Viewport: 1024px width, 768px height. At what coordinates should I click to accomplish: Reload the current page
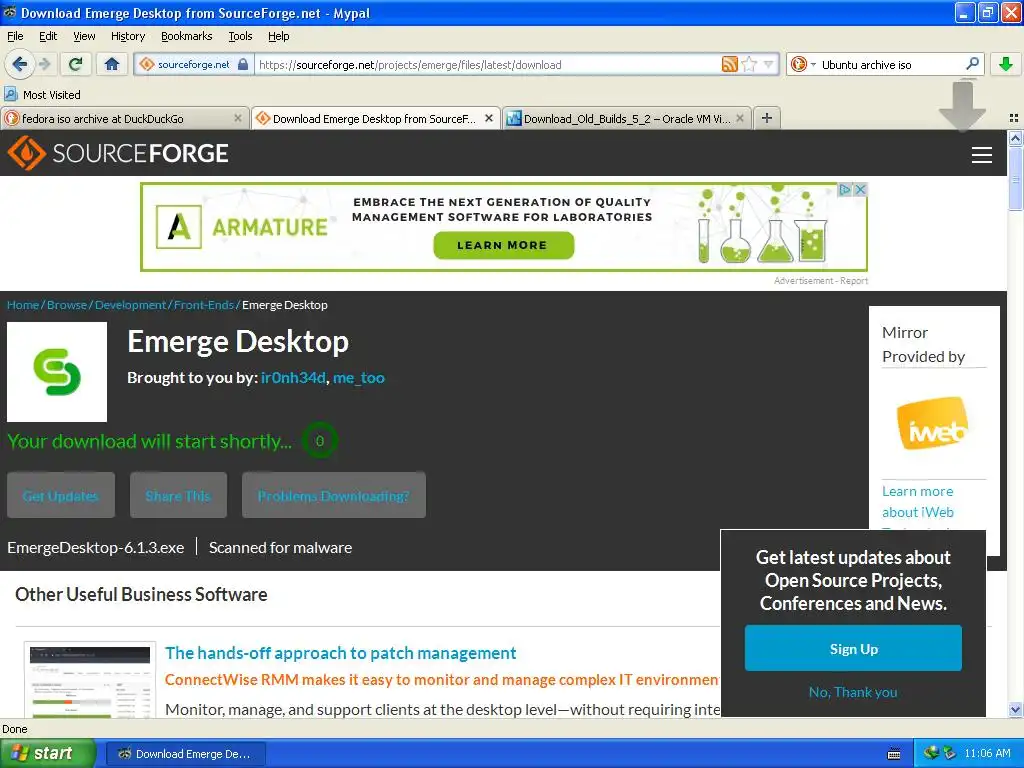point(75,64)
